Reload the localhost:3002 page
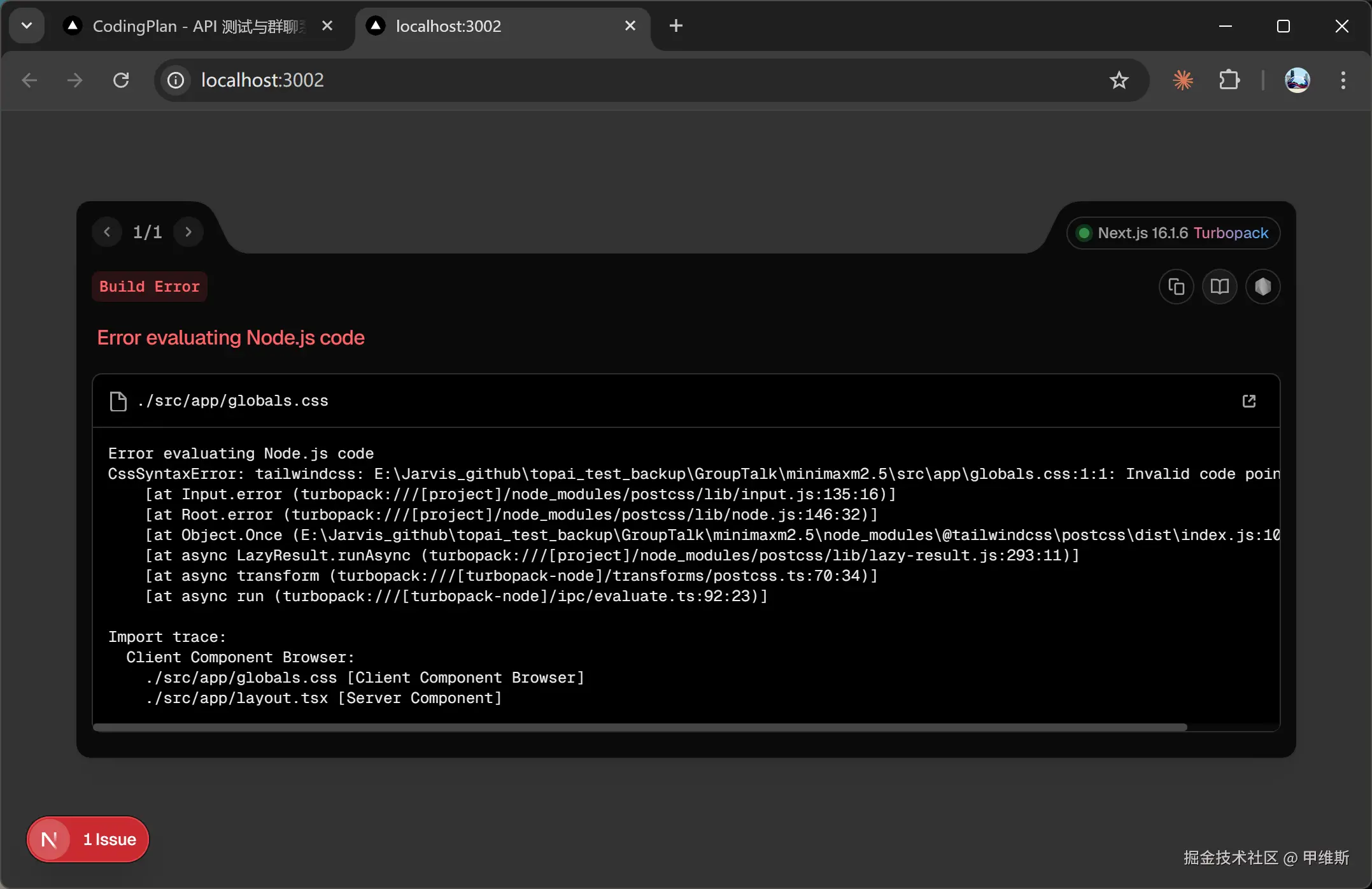The height and width of the screenshot is (889, 1372). [121, 80]
